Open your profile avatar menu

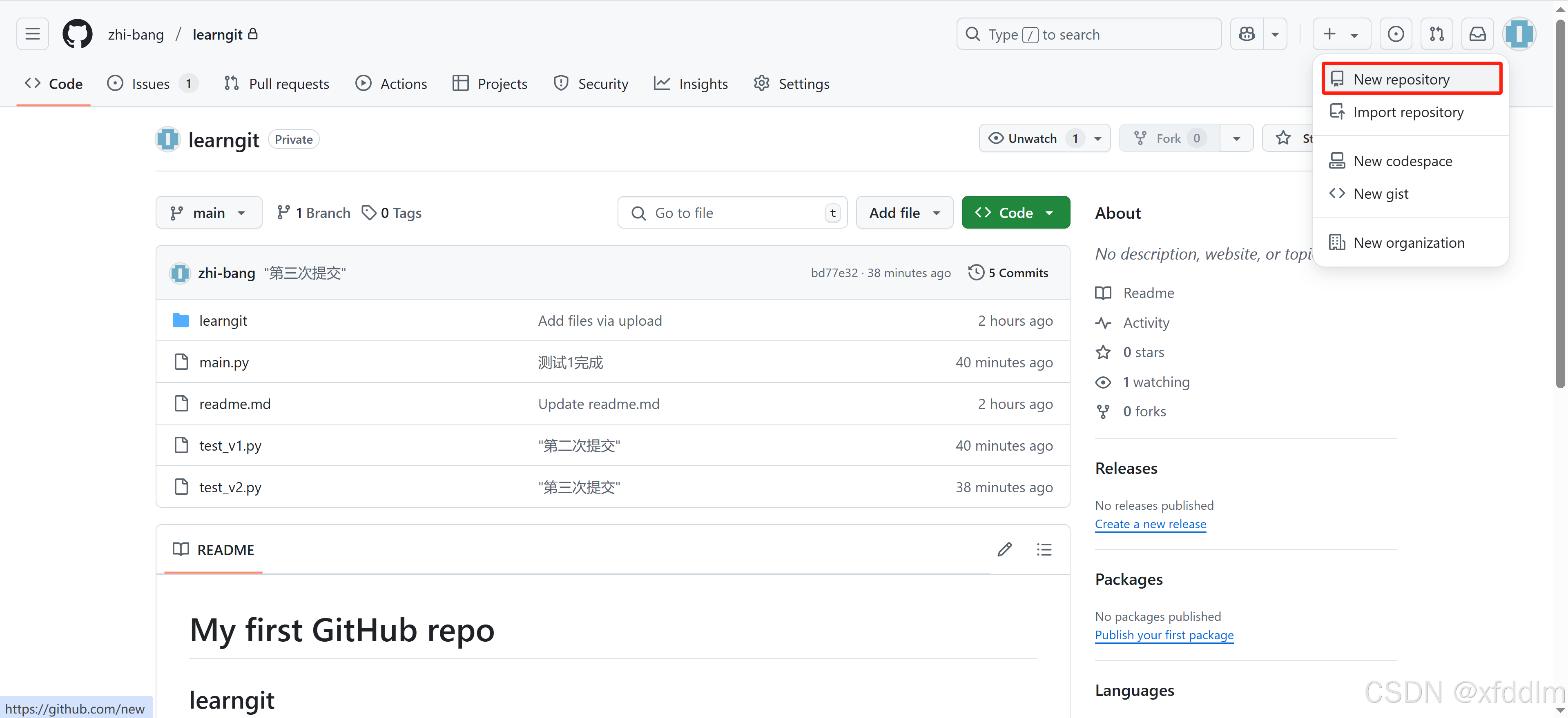pos(1519,33)
